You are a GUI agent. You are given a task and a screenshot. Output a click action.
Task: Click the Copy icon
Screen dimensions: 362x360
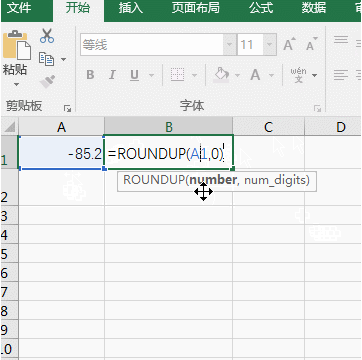pos(46,59)
